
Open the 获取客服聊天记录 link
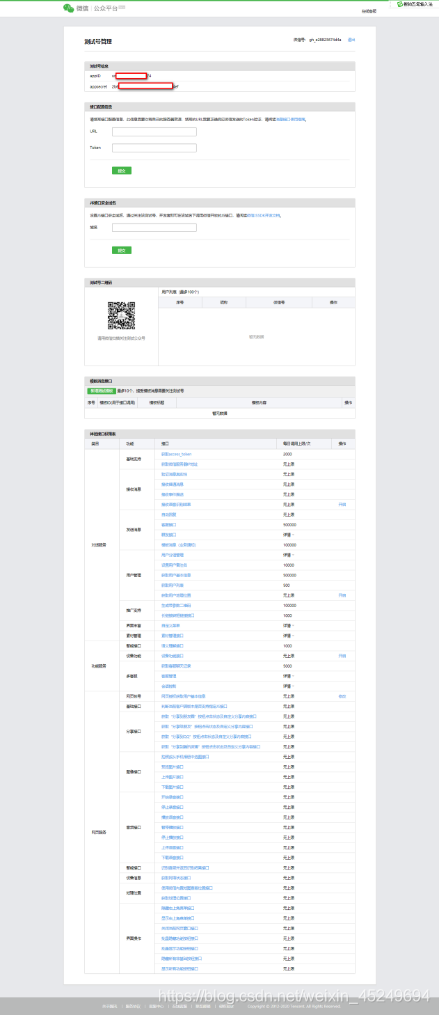[x=176, y=665]
